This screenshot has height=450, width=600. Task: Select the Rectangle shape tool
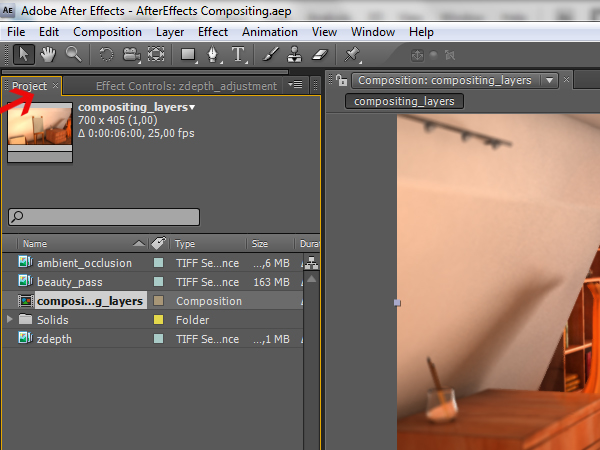(x=188, y=54)
